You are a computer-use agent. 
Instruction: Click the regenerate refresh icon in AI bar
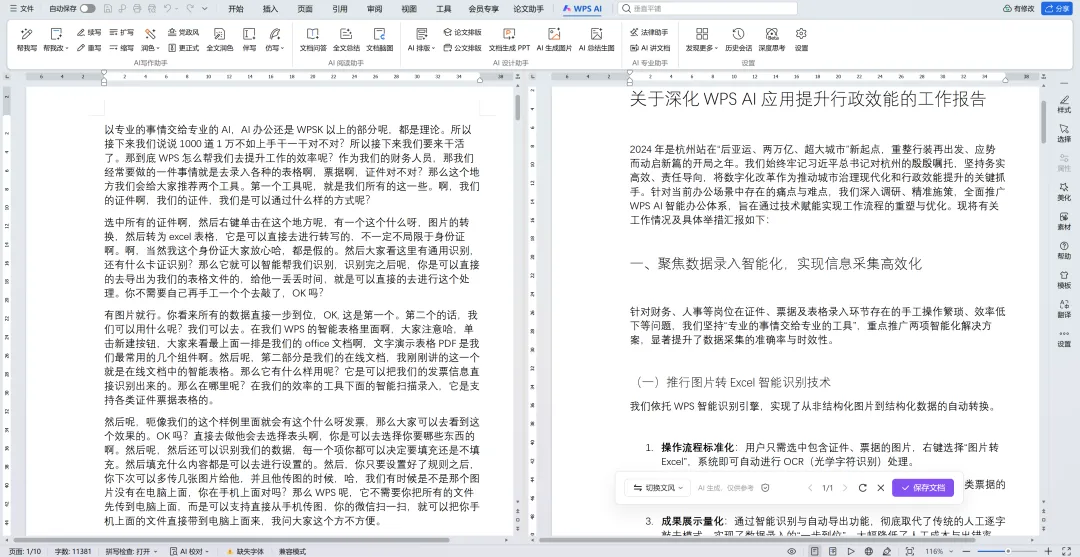[x=862, y=487]
